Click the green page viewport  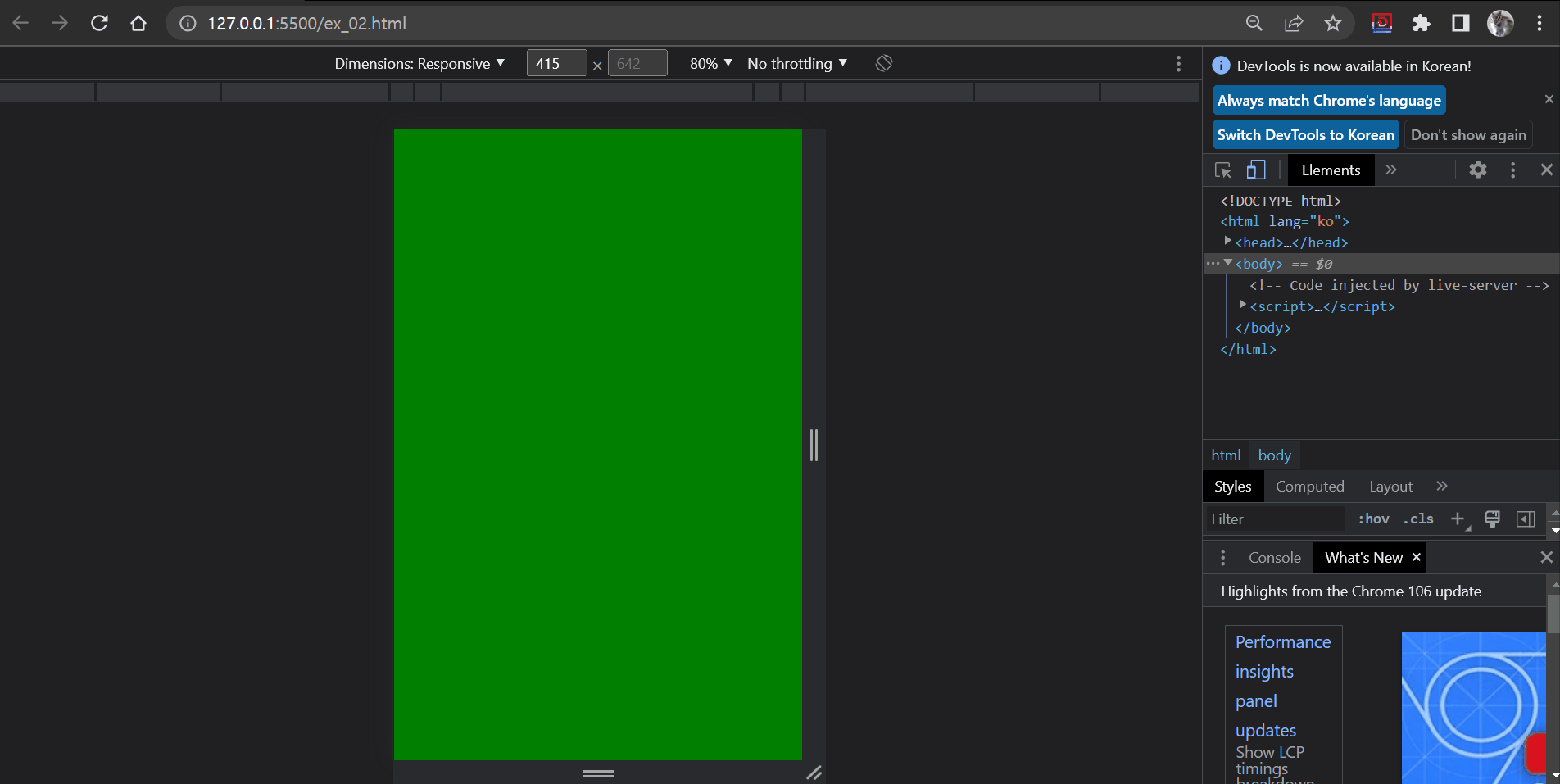[598, 444]
